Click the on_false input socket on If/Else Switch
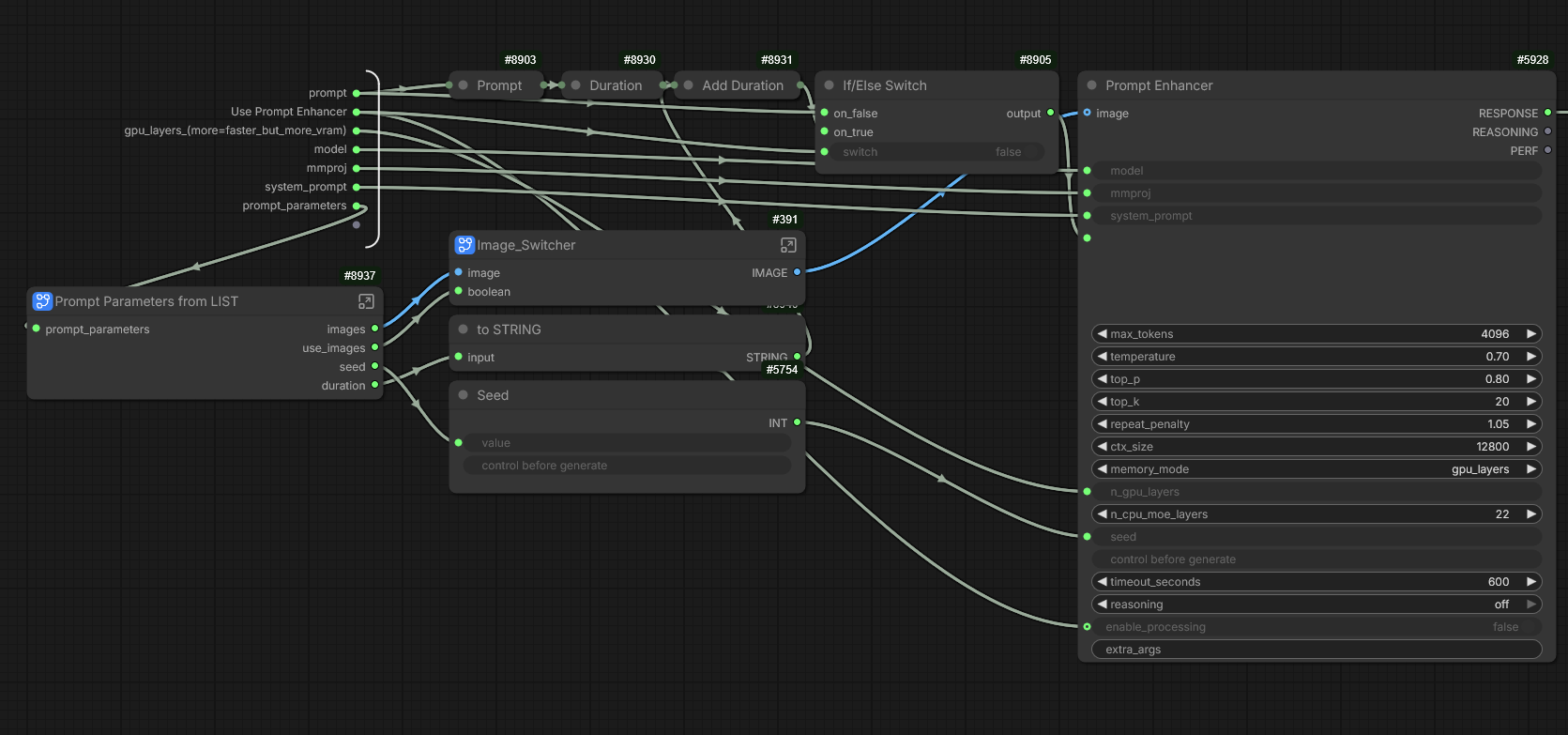 click(x=825, y=113)
